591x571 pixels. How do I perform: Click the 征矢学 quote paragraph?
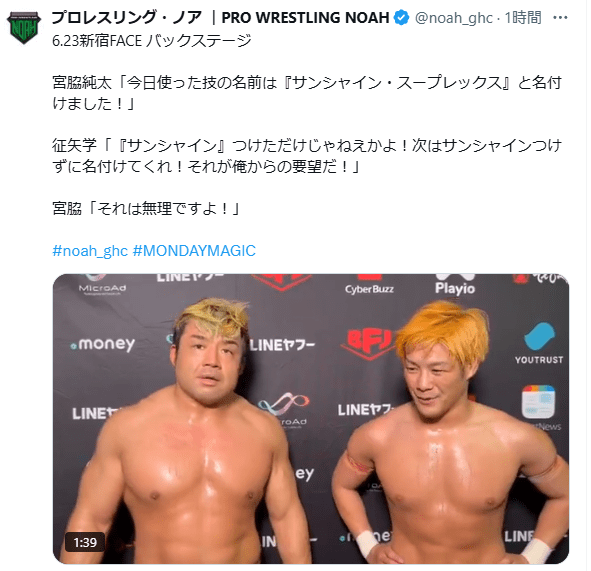pos(307,156)
